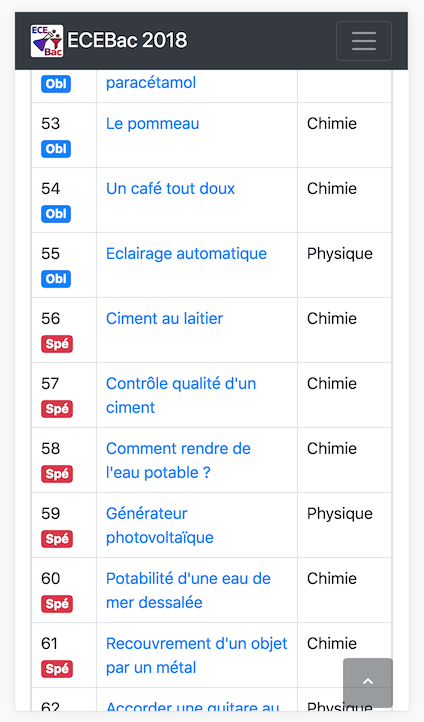Open the ECEBac 2018 home title
Image resolution: width=424 pixels, height=722 pixels.
point(127,41)
